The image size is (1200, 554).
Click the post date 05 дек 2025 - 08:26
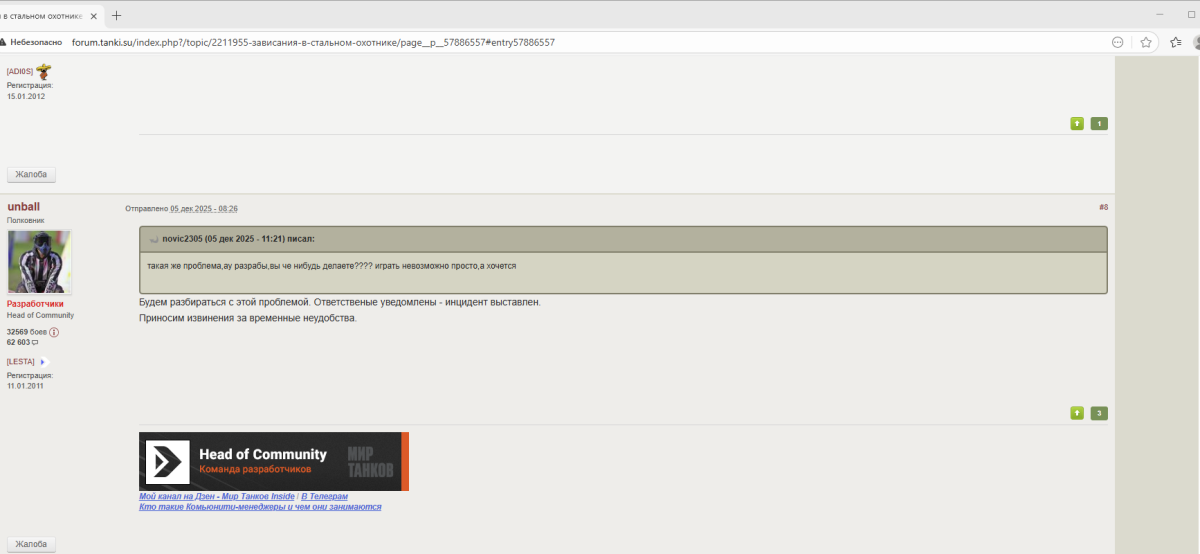point(204,208)
